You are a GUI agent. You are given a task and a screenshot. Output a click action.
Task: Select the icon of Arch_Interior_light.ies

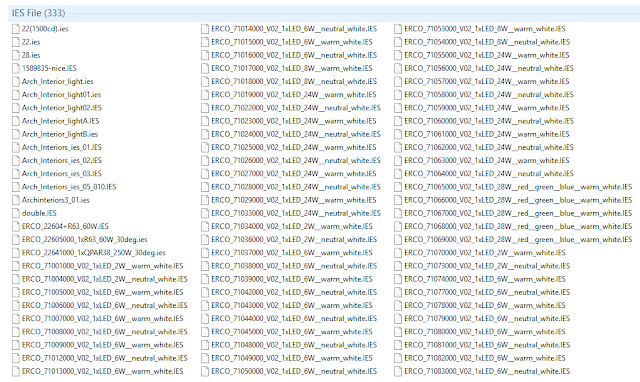[16, 82]
